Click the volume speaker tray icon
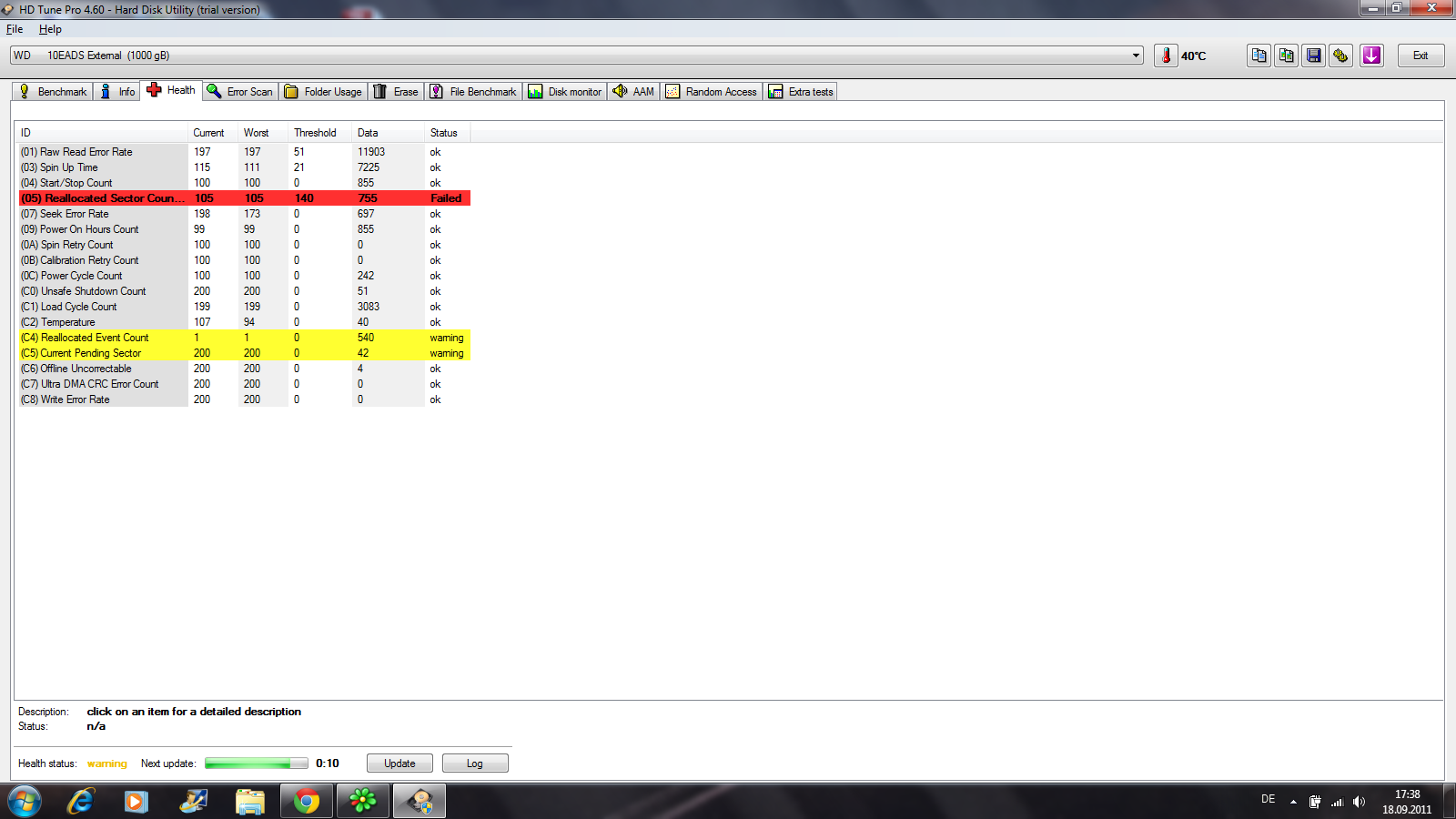The width and height of the screenshot is (1456, 819). point(1359,802)
